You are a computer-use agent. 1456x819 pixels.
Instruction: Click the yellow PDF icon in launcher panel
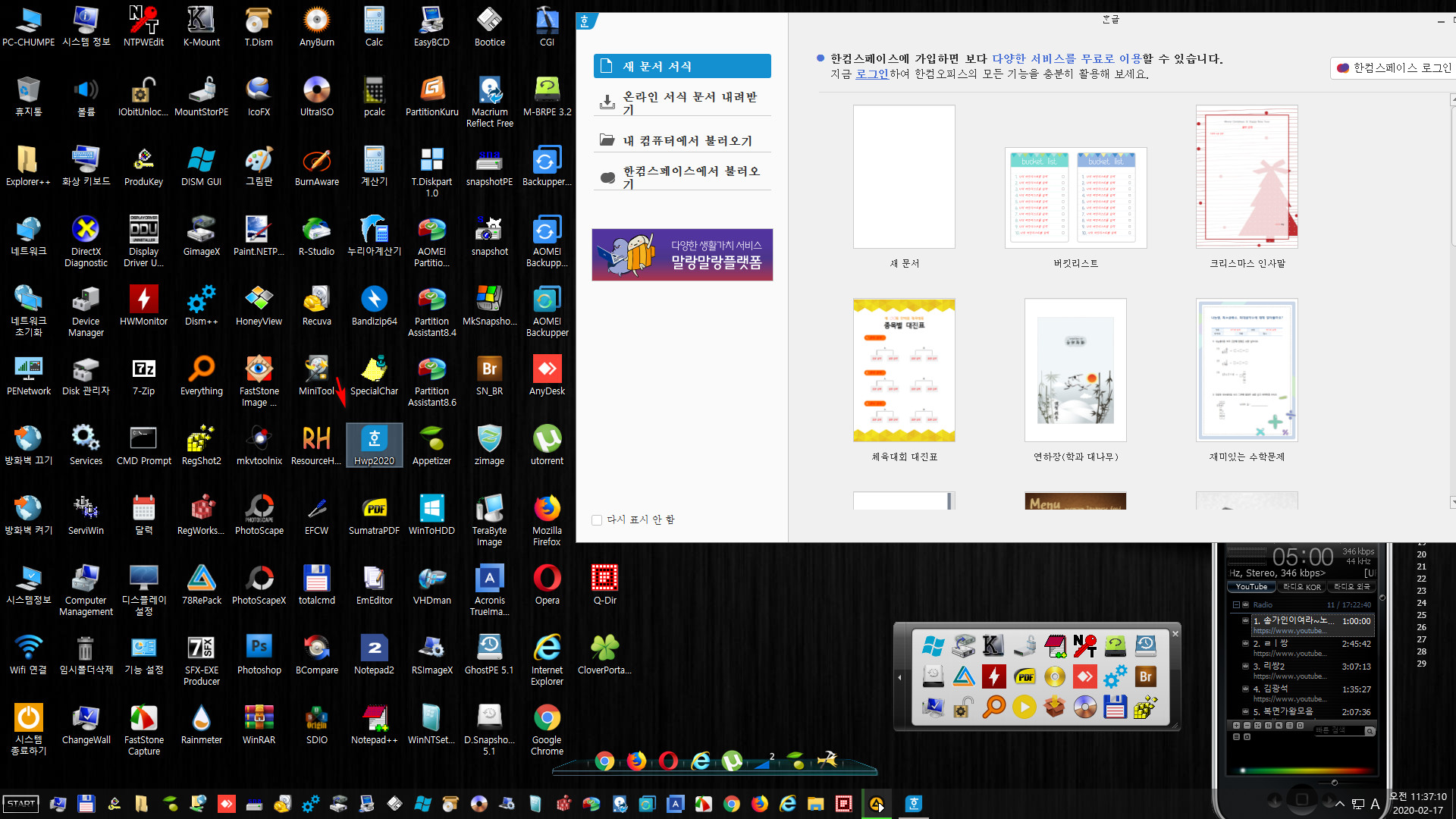1024,676
